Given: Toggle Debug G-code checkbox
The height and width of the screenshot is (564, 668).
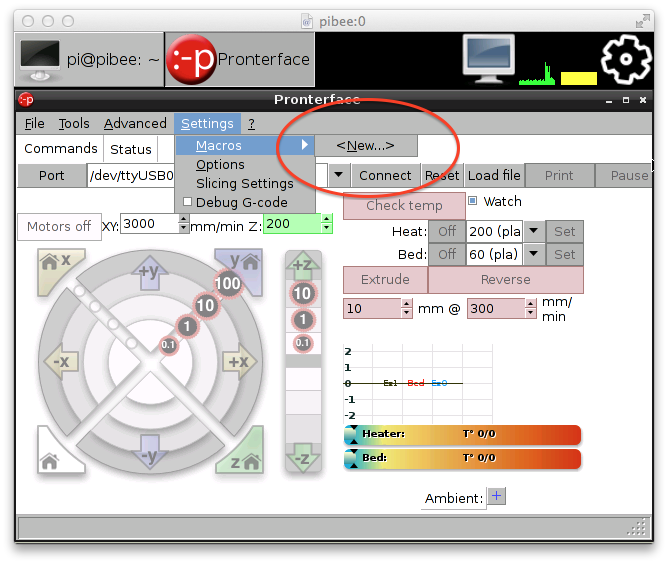Looking at the screenshot, I should click(x=187, y=202).
